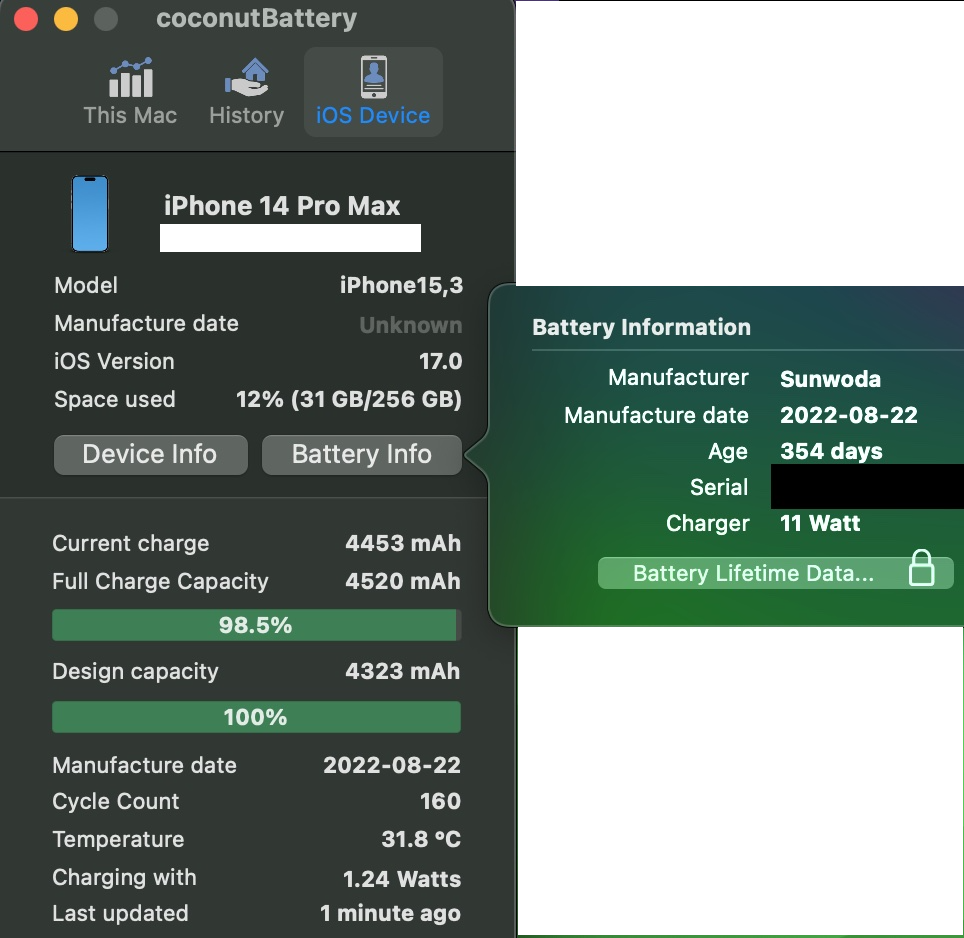The height and width of the screenshot is (938, 964).
Task: Click the Current charge 4453 mAh value
Action: (x=403, y=543)
